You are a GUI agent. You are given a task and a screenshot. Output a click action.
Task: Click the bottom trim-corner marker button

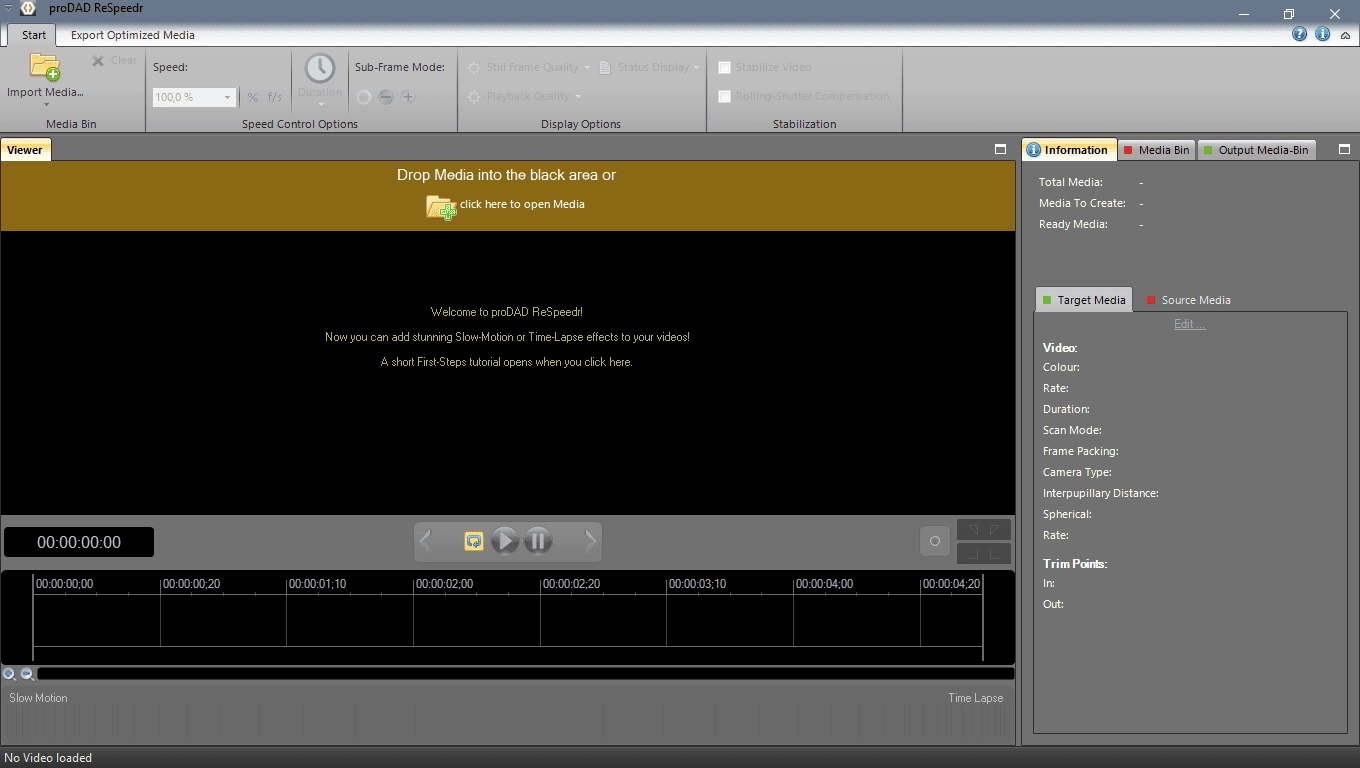pyautogui.click(x=984, y=554)
